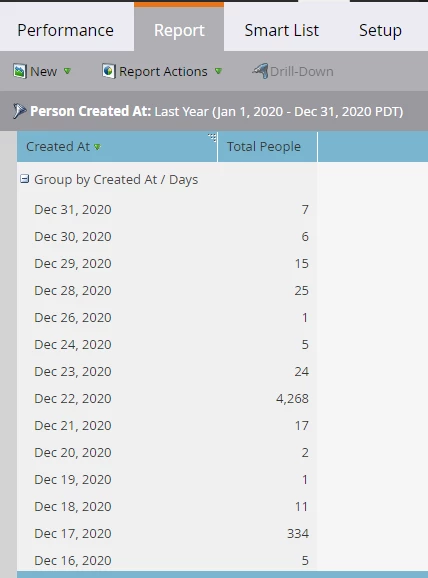Collapse the Group by Created At / Days group

tap(24, 179)
